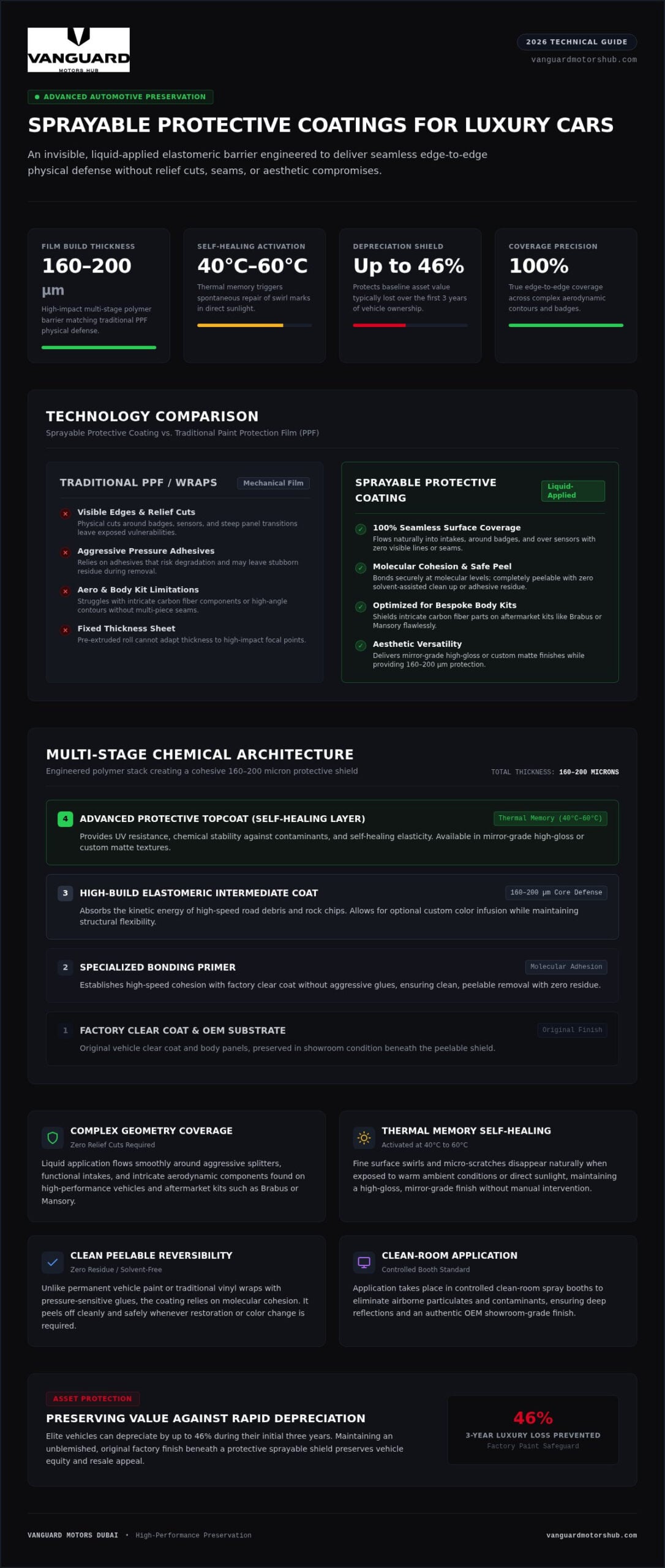This screenshot has height=1568, width=665.
Task: Click the monitor icon for Clean-Room Application
Action: click(364, 1262)
